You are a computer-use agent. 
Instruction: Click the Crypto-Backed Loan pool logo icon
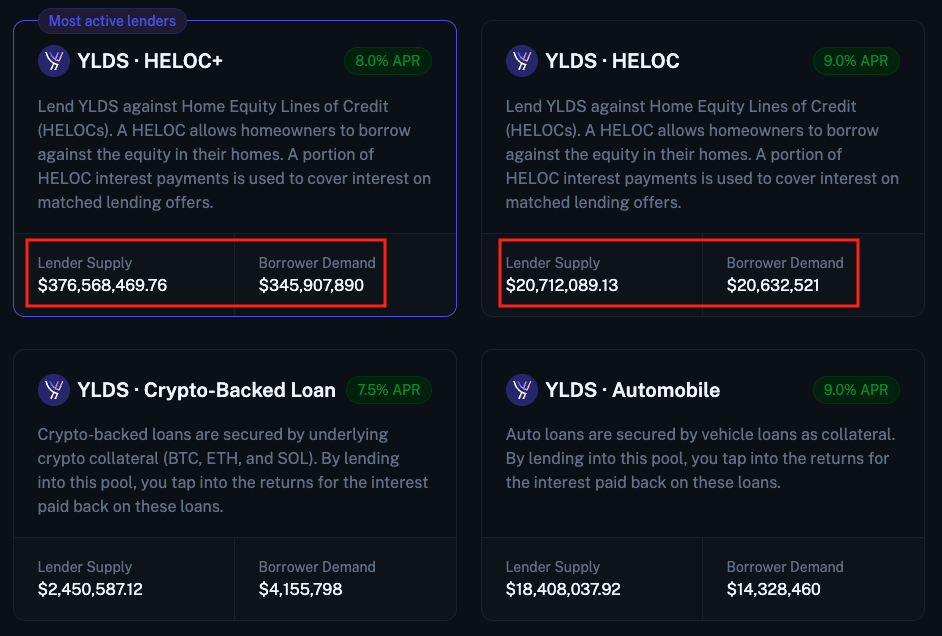click(53, 390)
